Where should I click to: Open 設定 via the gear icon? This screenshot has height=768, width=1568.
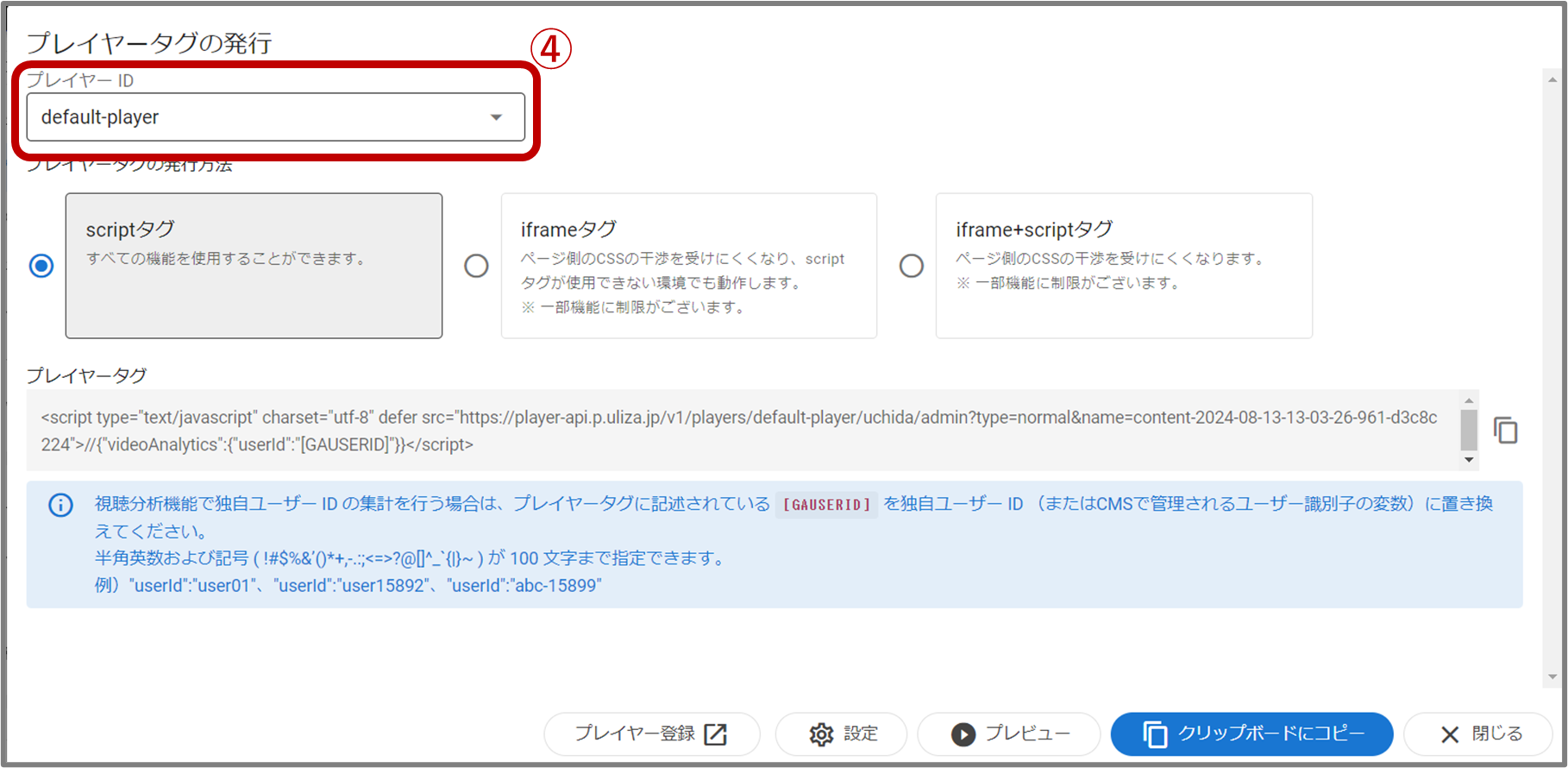[x=821, y=734]
